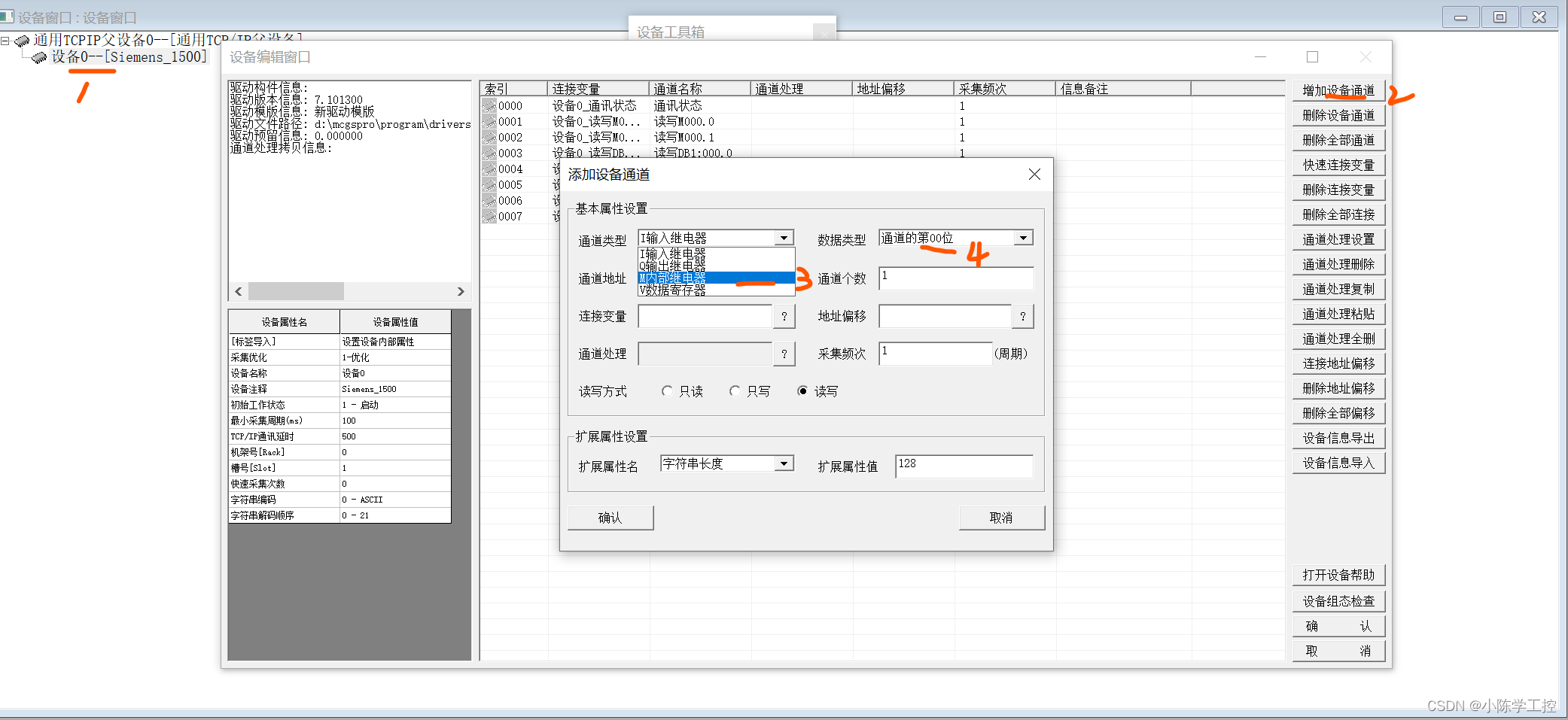Click the Siemens_1500 device chip icon
This screenshot has height=720, width=1568.
point(38,57)
